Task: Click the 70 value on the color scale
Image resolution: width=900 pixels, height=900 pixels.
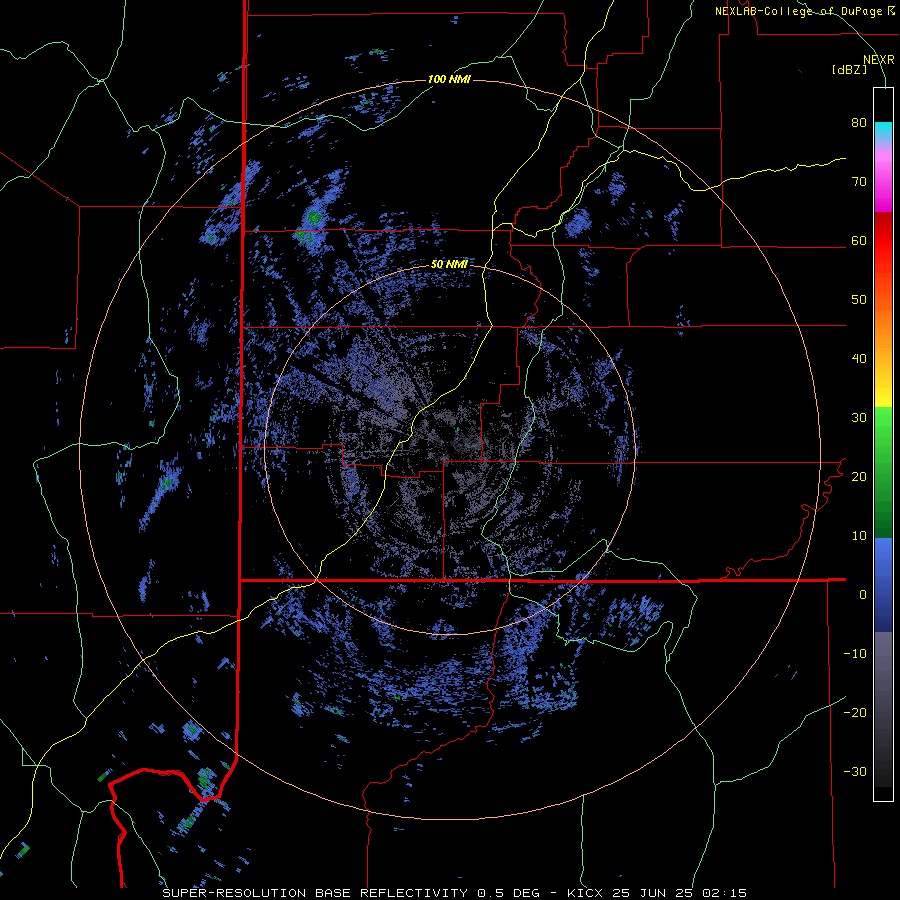Action: pos(859,182)
